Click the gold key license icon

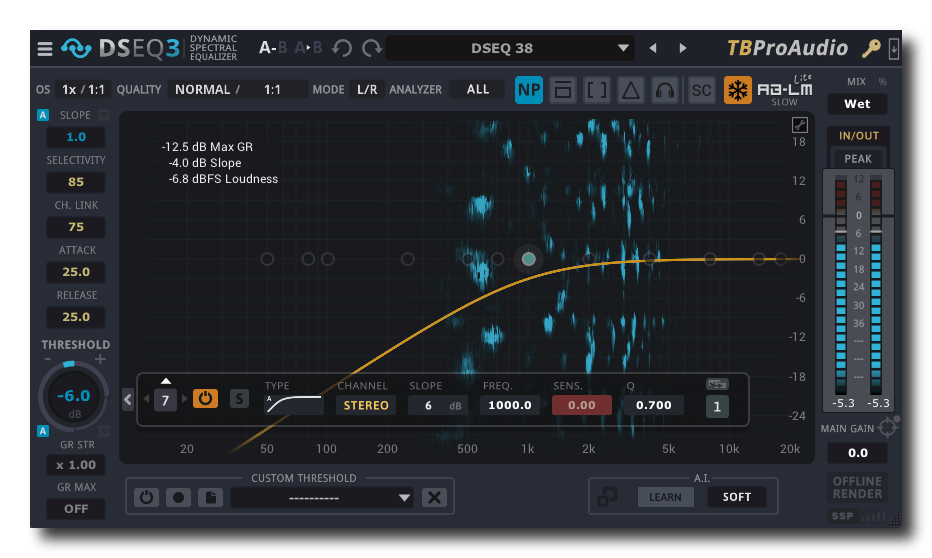pos(871,48)
